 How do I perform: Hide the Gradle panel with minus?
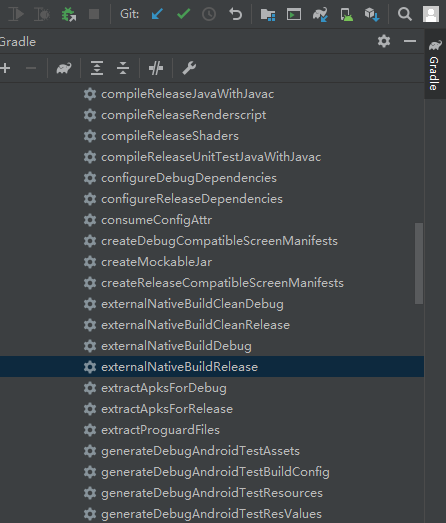pyautogui.click(x=410, y=41)
